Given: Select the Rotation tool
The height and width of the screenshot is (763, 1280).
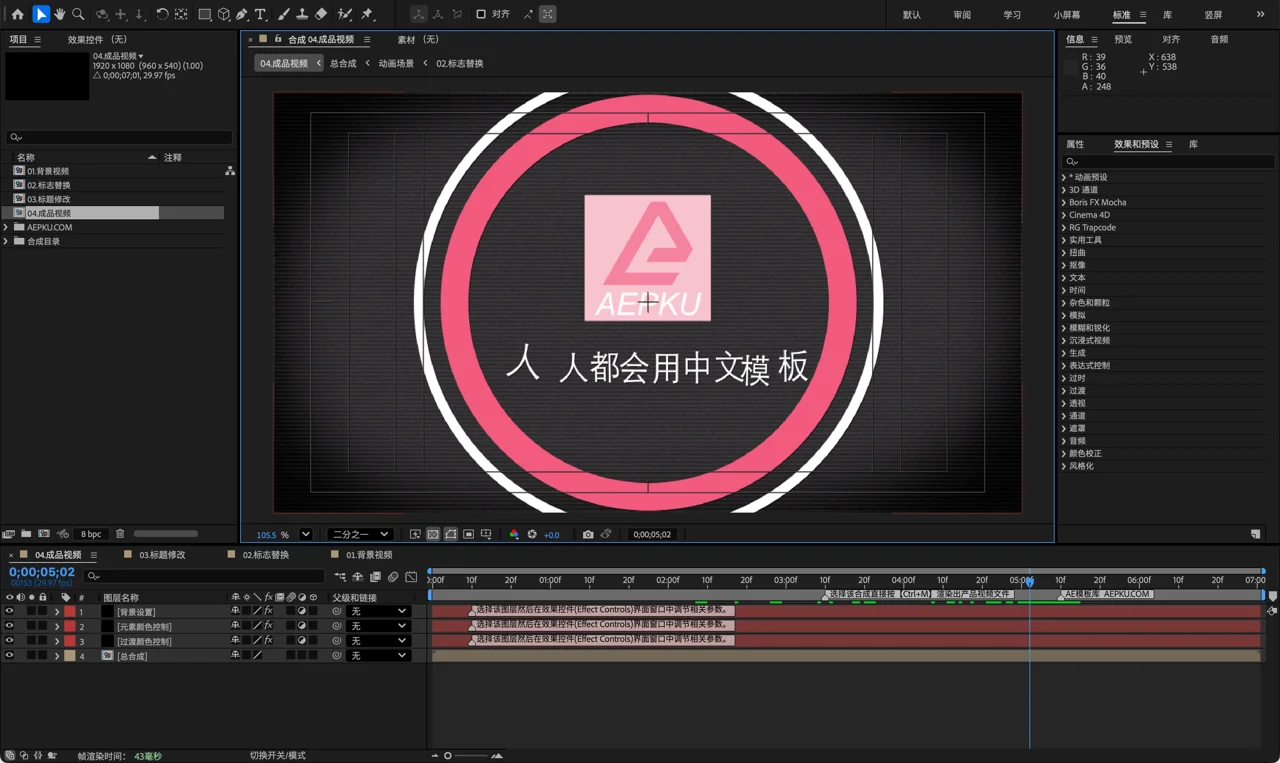Looking at the screenshot, I should pyautogui.click(x=162, y=14).
